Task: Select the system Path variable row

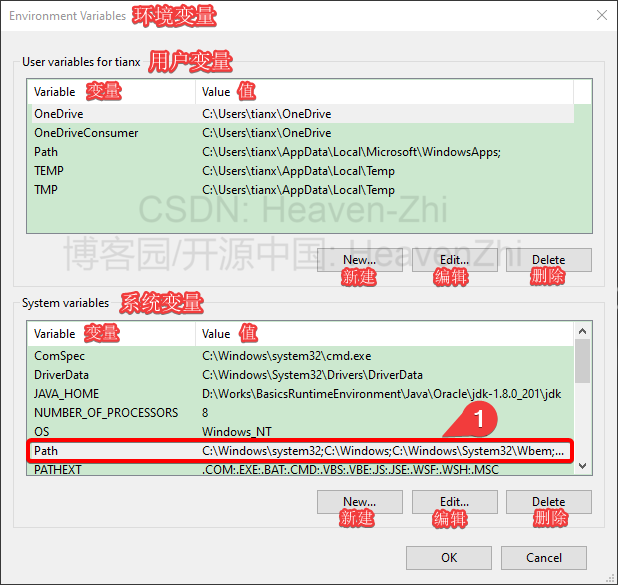Action: pyautogui.click(x=301, y=451)
